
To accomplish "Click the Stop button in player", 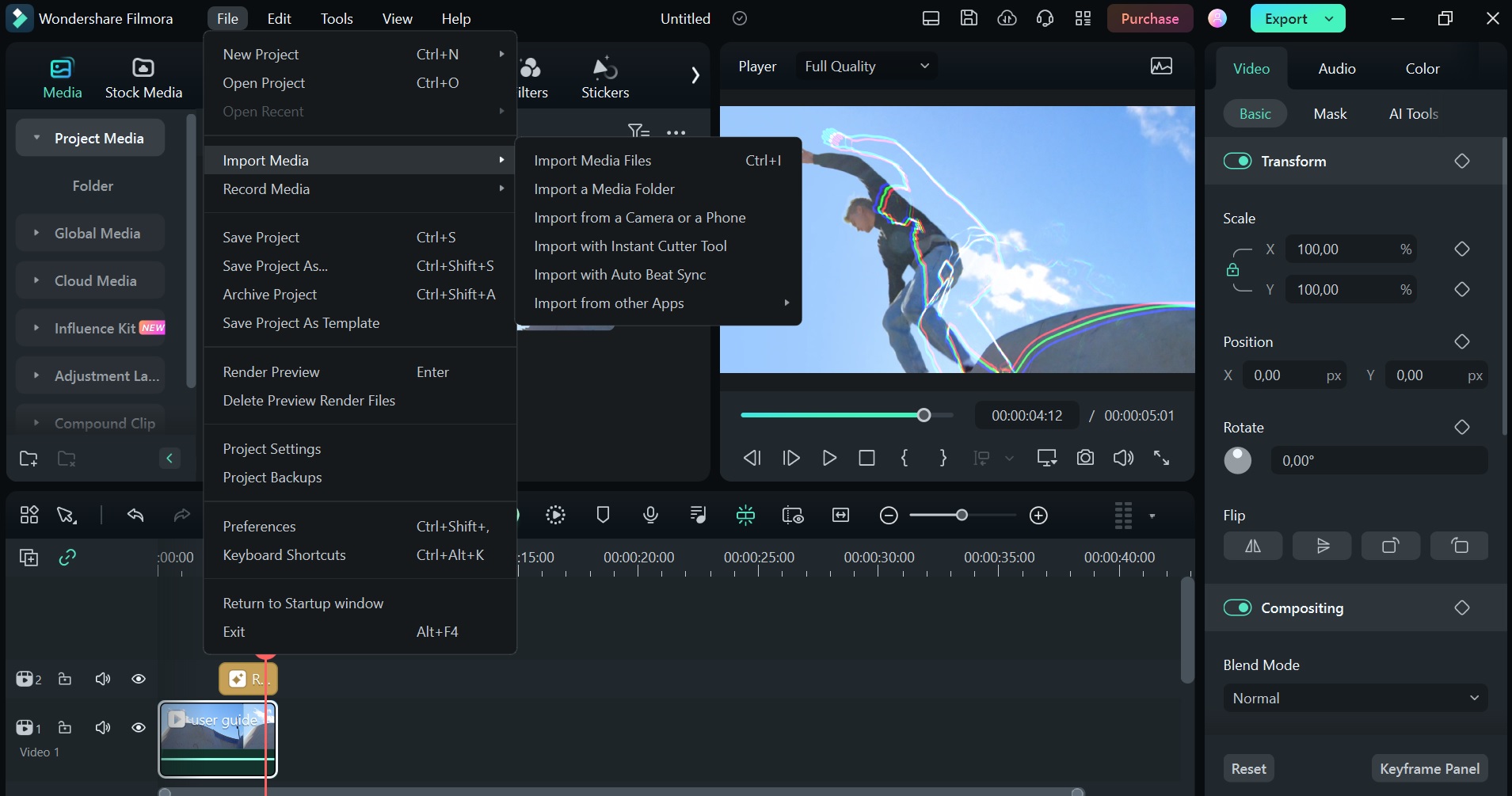I will click(x=866, y=458).
